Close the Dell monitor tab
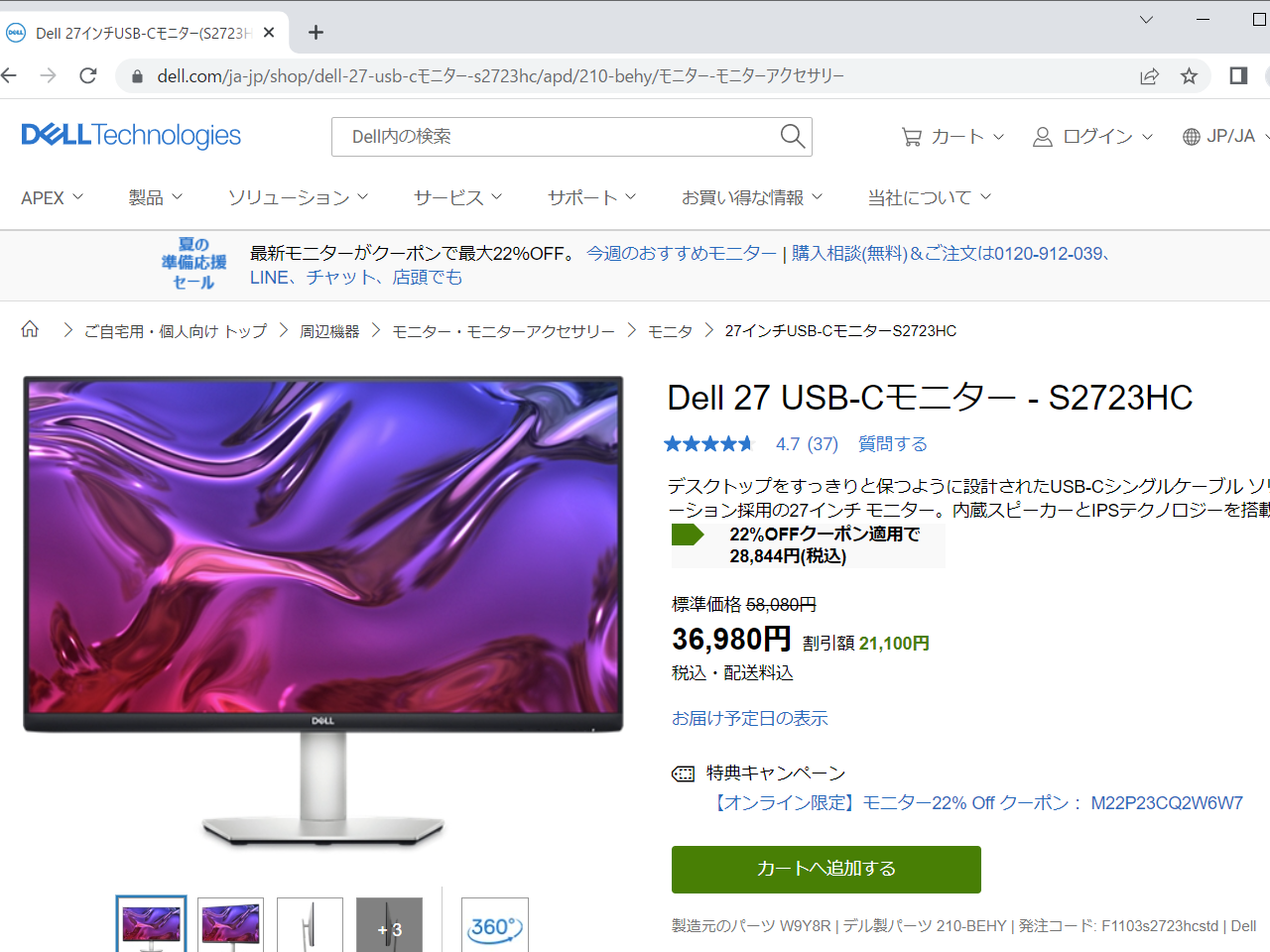Viewport: 1270px width, 952px height. 269,33
